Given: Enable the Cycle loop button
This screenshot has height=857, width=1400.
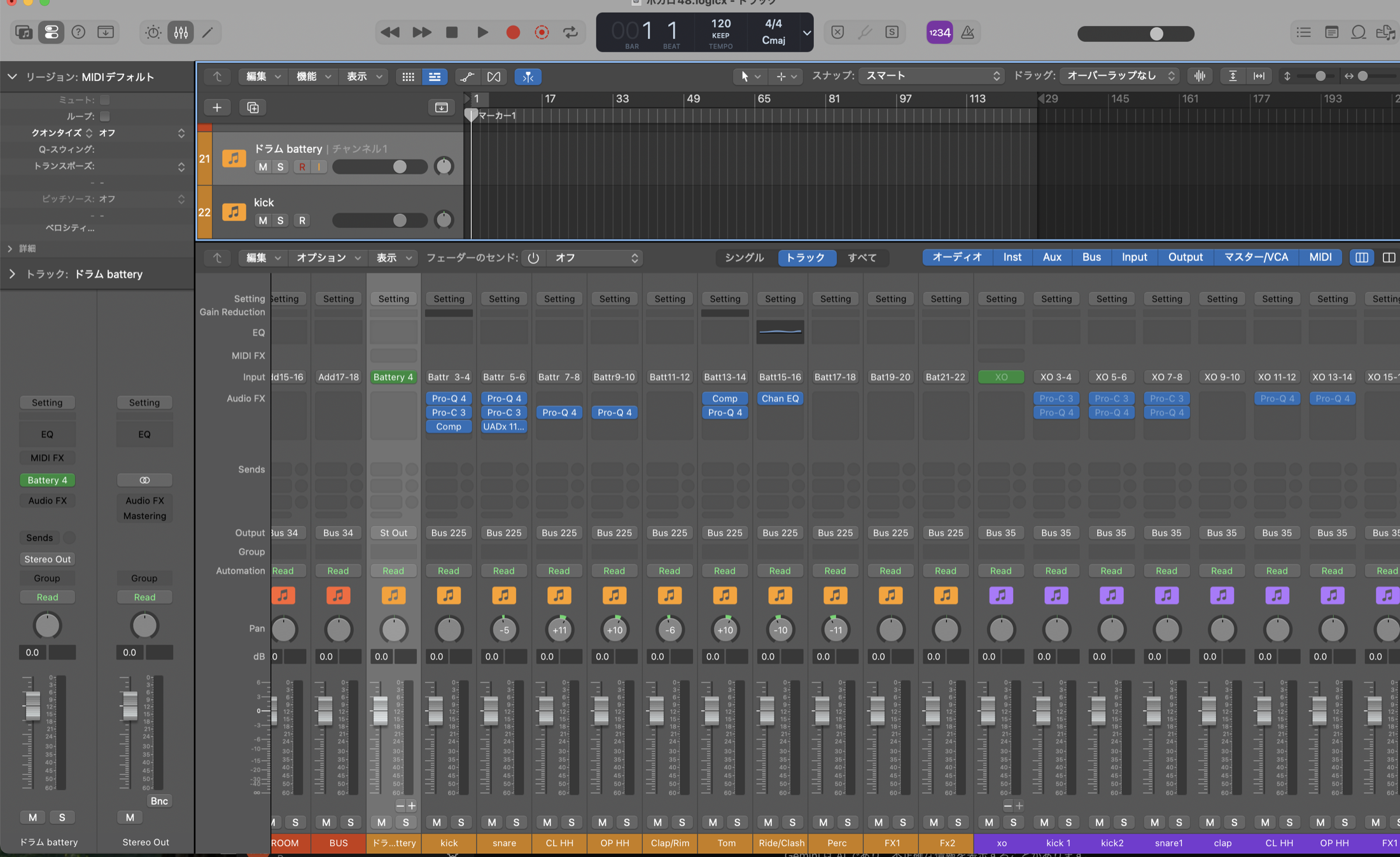Looking at the screenshot, I should tap(570, 32).
